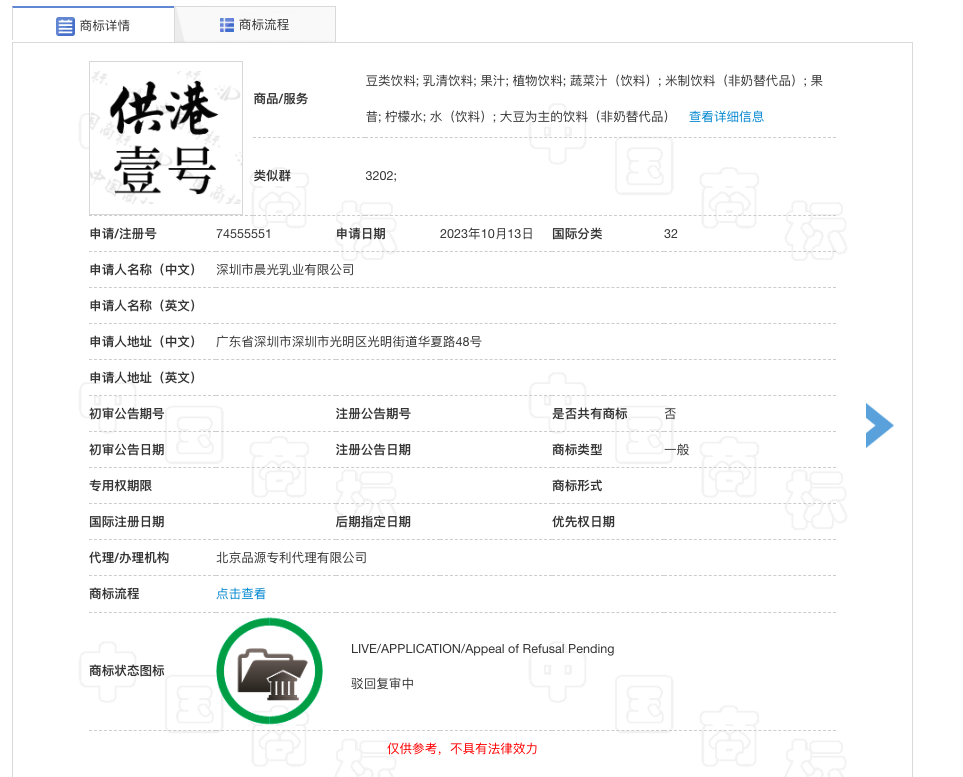Click the 商标流程 list icon
The height and width of the screenshot is (777, 963).
pyautogui.click(x=227, y=25)
